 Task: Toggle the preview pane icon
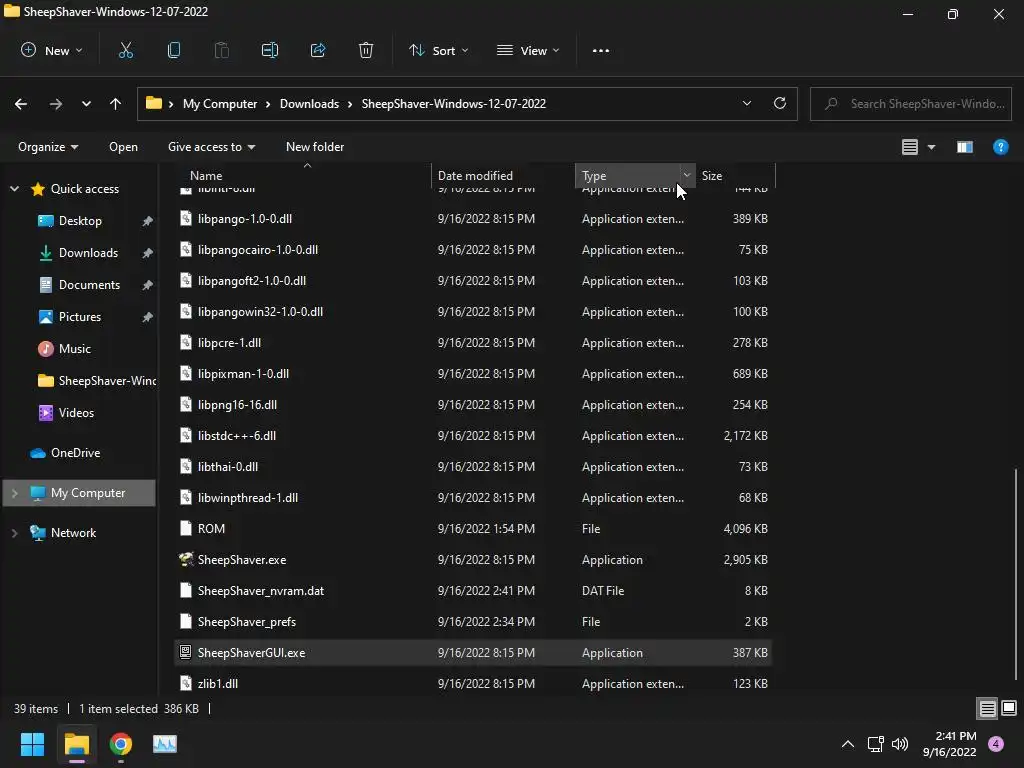coord(965,147)
